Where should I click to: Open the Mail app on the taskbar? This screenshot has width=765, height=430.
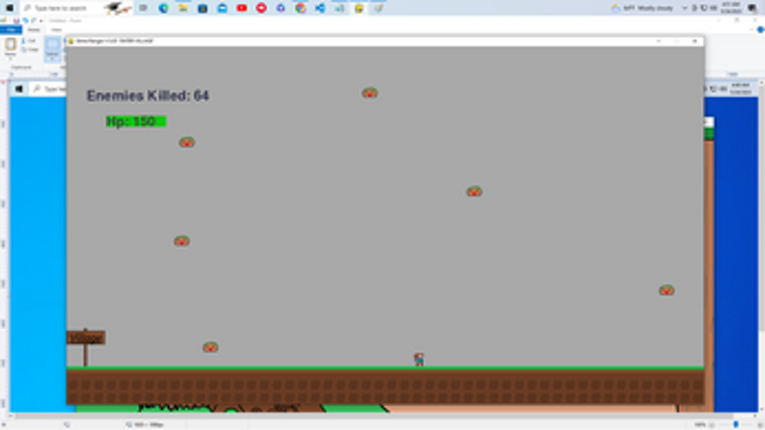tap(222, 8)
